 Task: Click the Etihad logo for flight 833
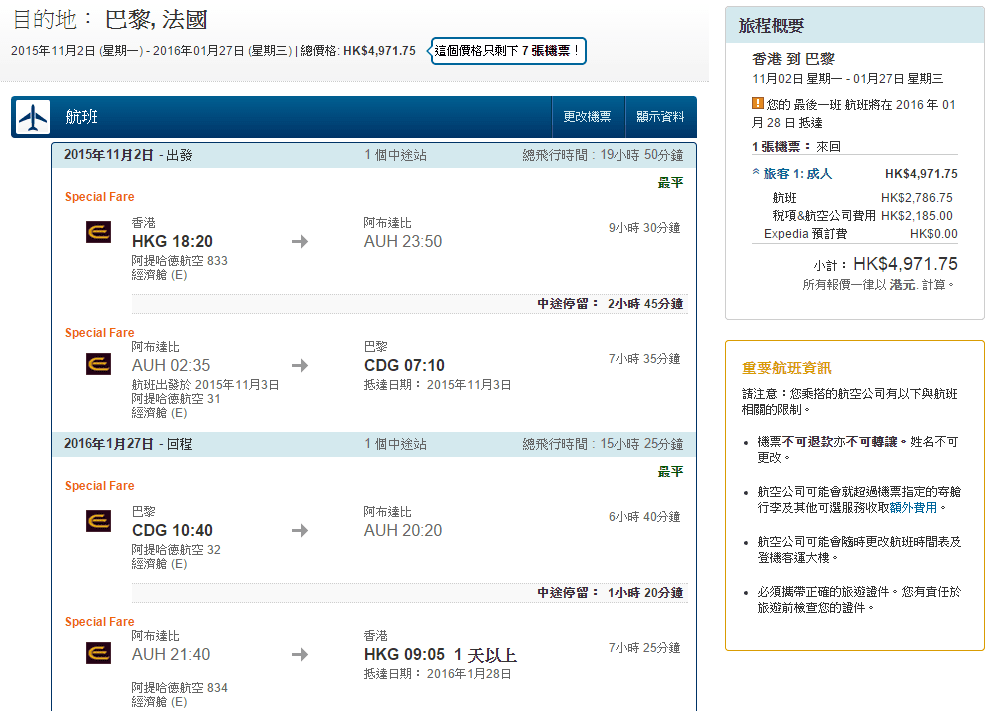pos(98,233)
